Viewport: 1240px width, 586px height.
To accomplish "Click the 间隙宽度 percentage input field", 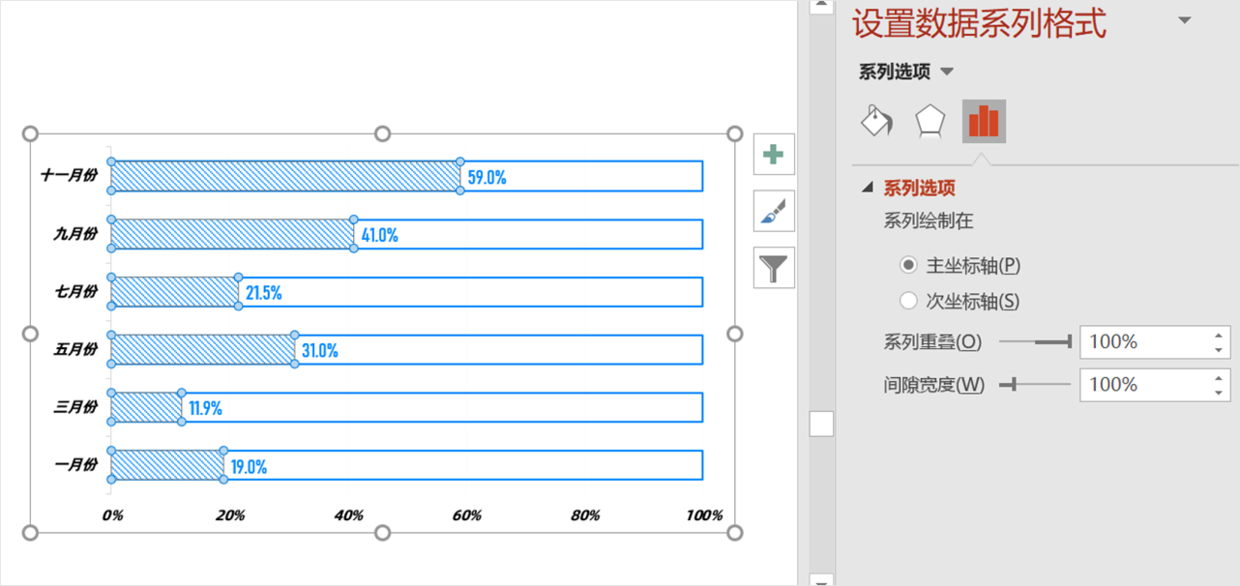I will coord(1142,384).
